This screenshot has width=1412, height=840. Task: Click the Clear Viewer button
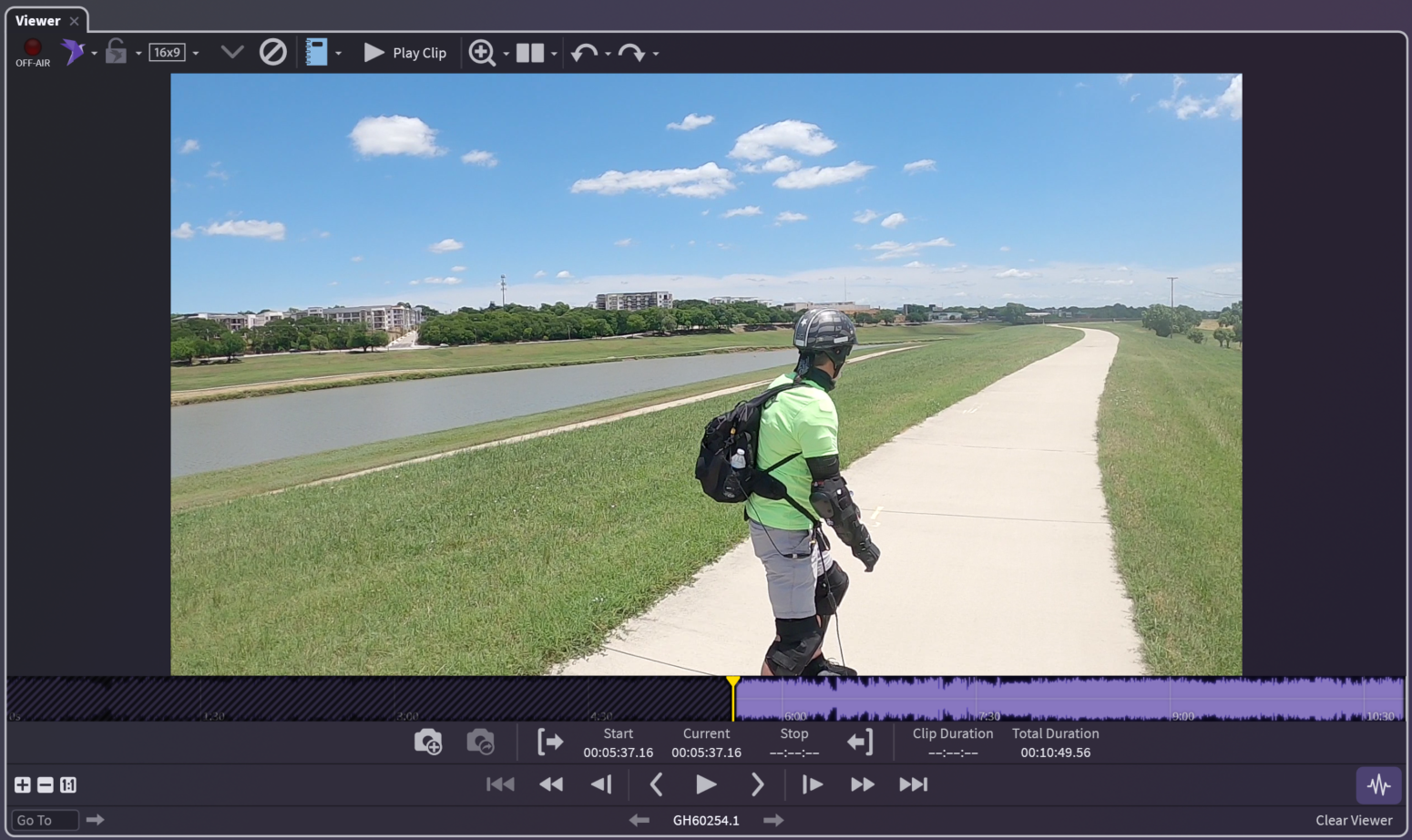click(x=1354, y=820)
